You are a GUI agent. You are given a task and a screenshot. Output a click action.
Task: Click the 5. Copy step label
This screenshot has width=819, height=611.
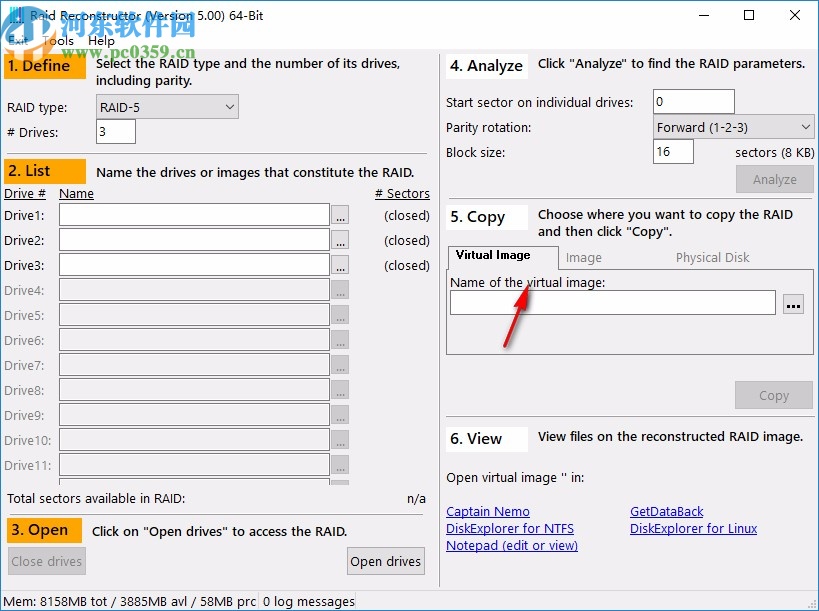(x=487, y=217)
